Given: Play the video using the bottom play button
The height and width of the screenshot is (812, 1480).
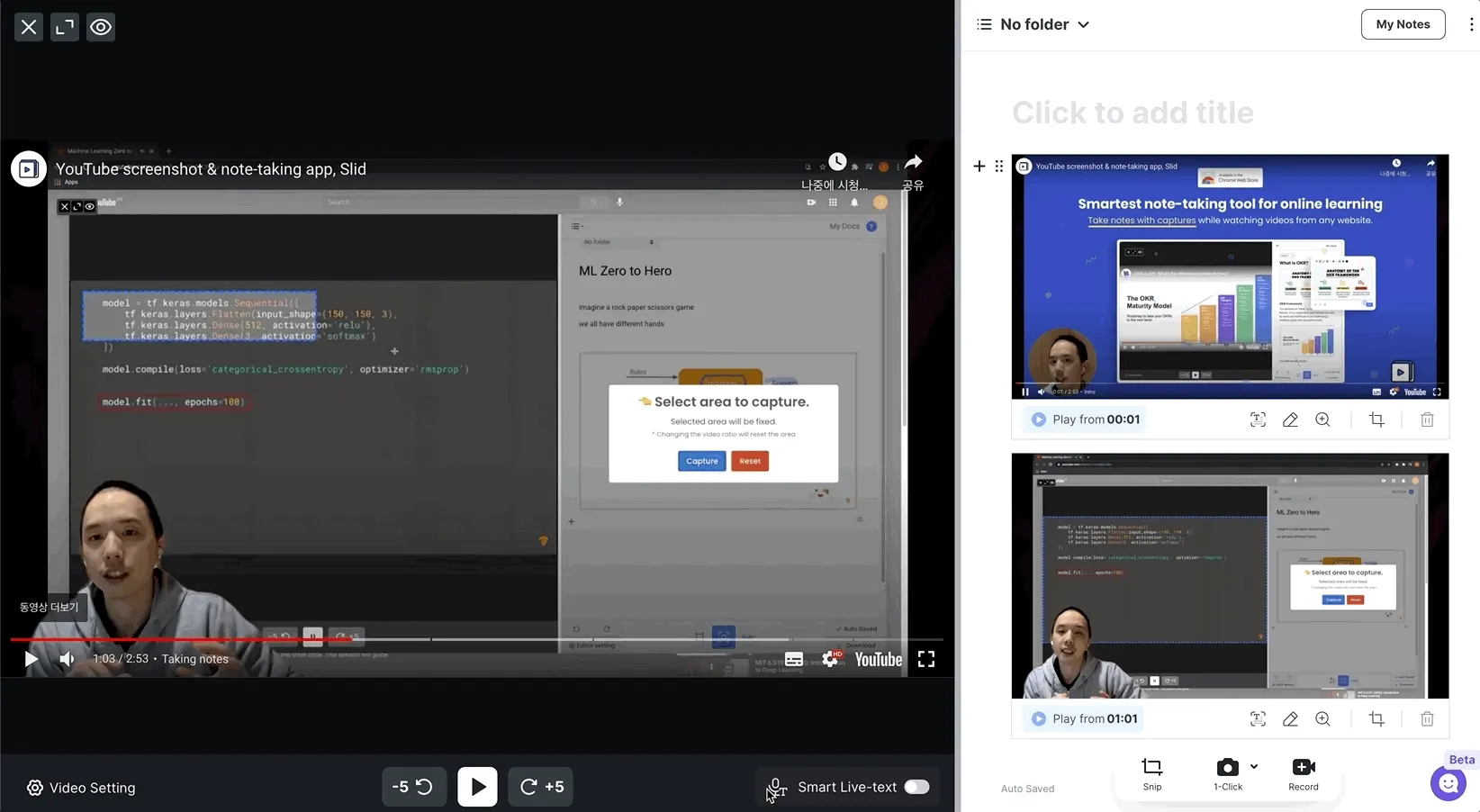Looking at the screenshot, I should (x=477, y=787).
